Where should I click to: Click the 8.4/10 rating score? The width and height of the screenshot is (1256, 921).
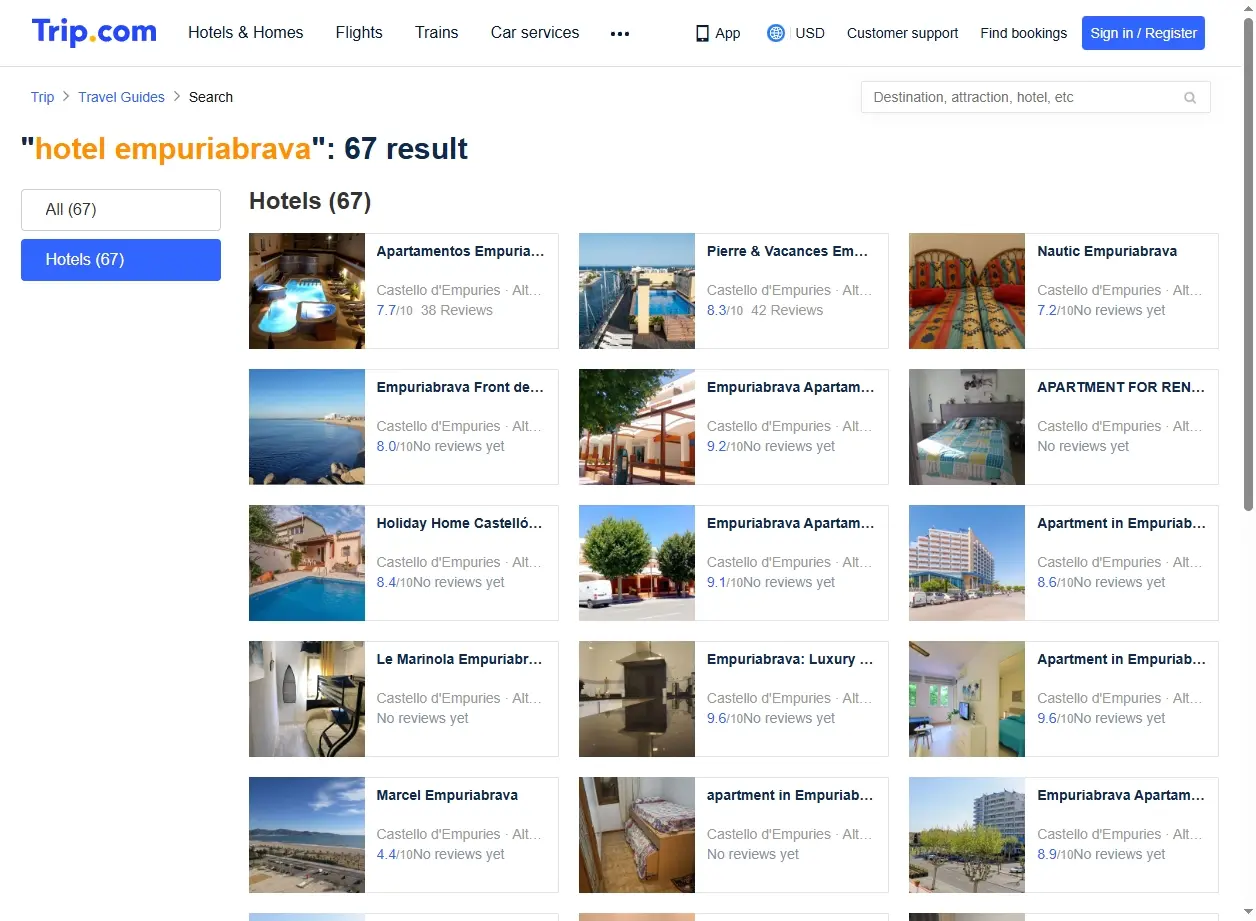point(395,582)
